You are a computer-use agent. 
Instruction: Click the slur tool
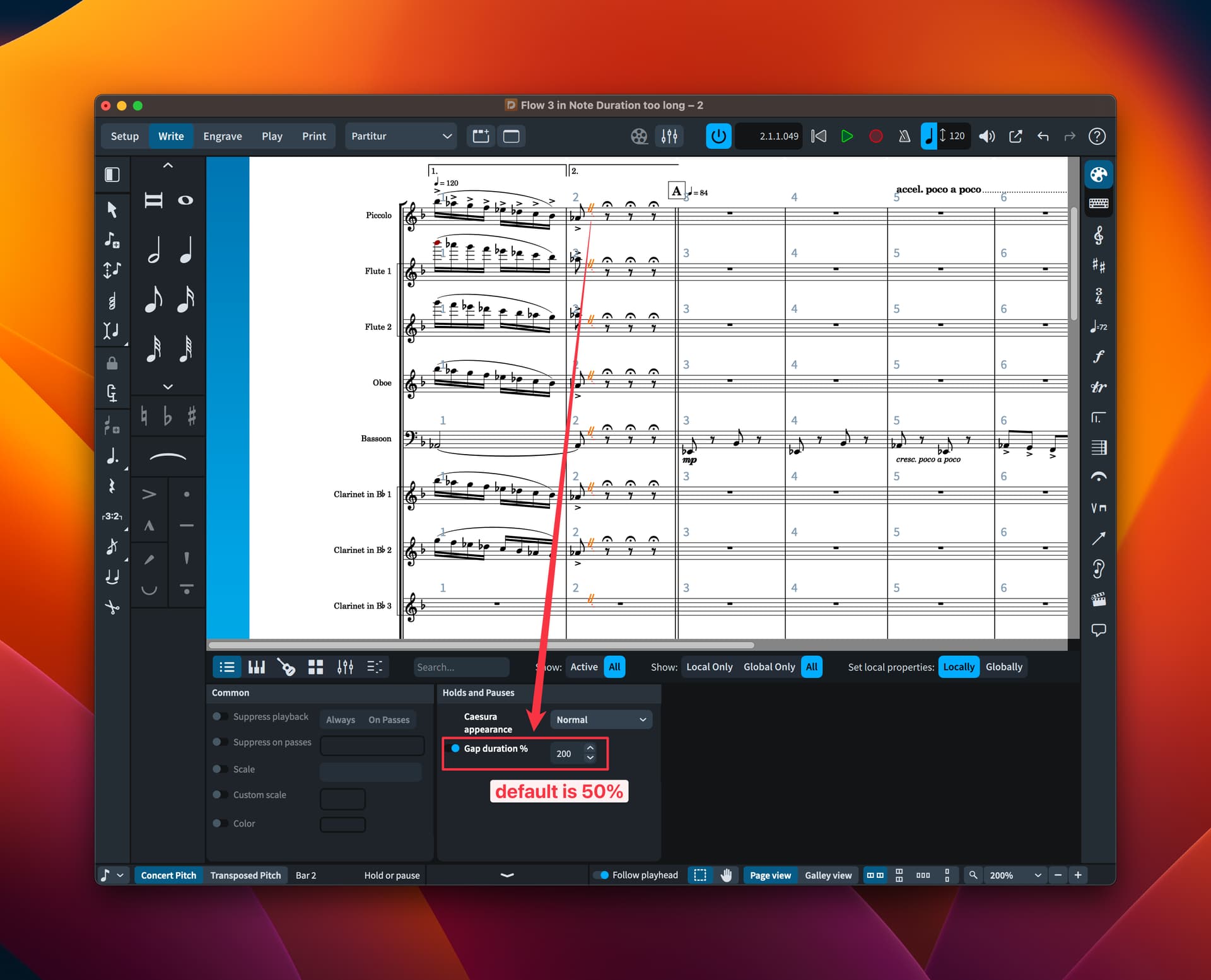click(168, 457)
